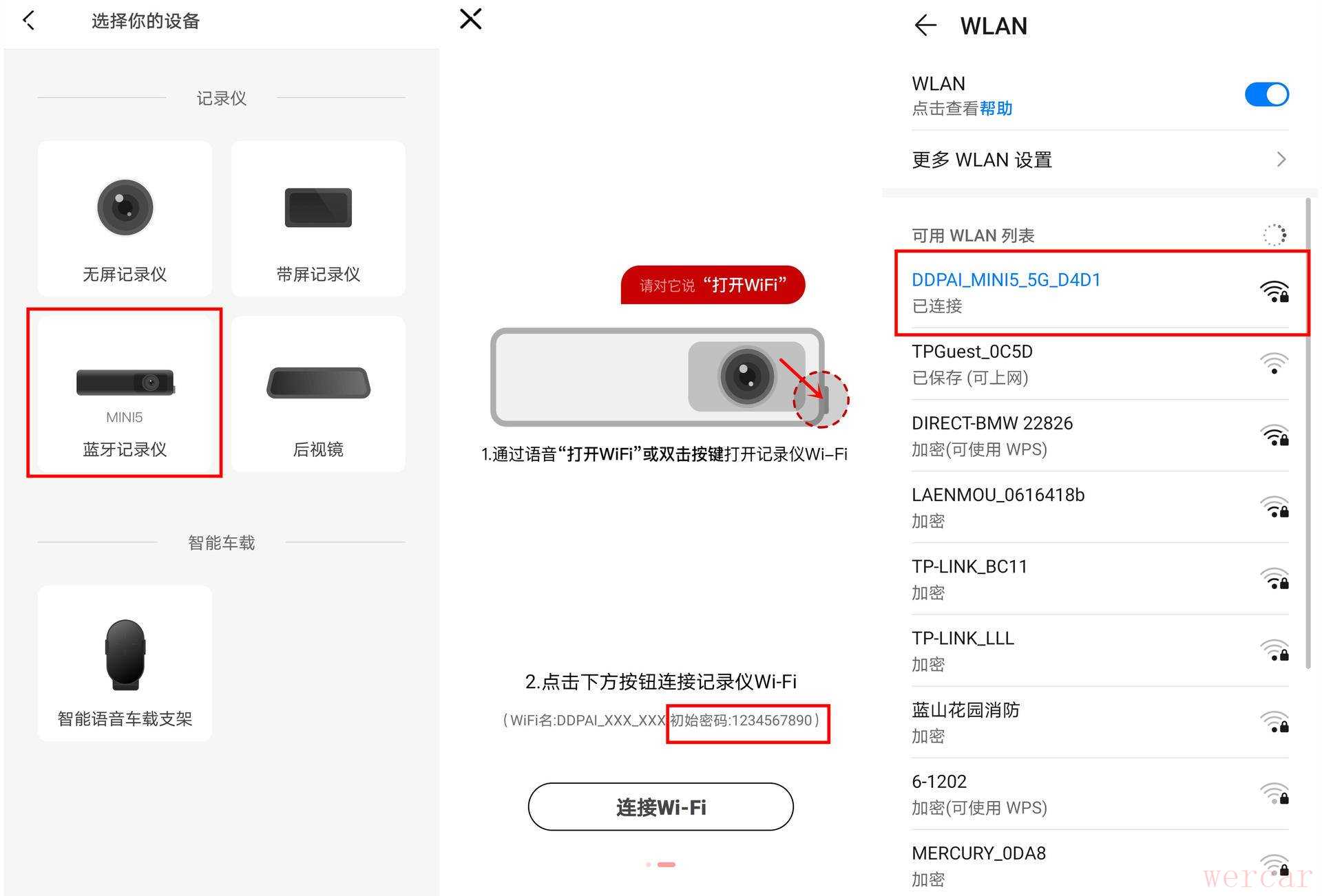Go back from device selection screen
Image resolution: width=1322 pixels, height=896 pixels.
pyautogui.click(x=29, y=21)
